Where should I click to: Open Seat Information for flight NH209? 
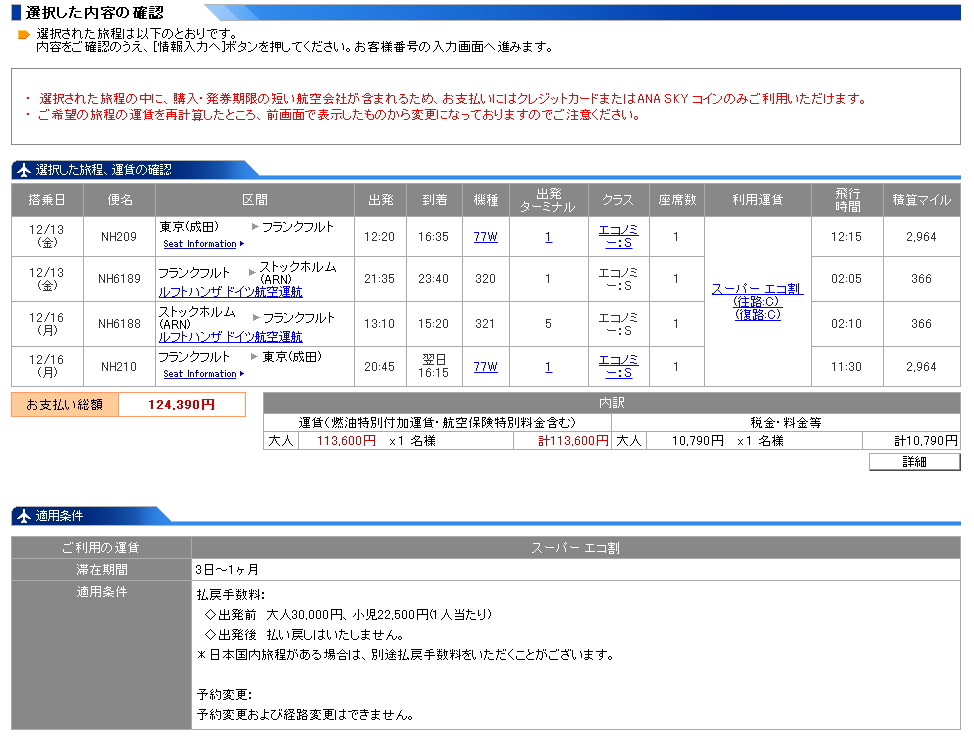pos(199,244)
